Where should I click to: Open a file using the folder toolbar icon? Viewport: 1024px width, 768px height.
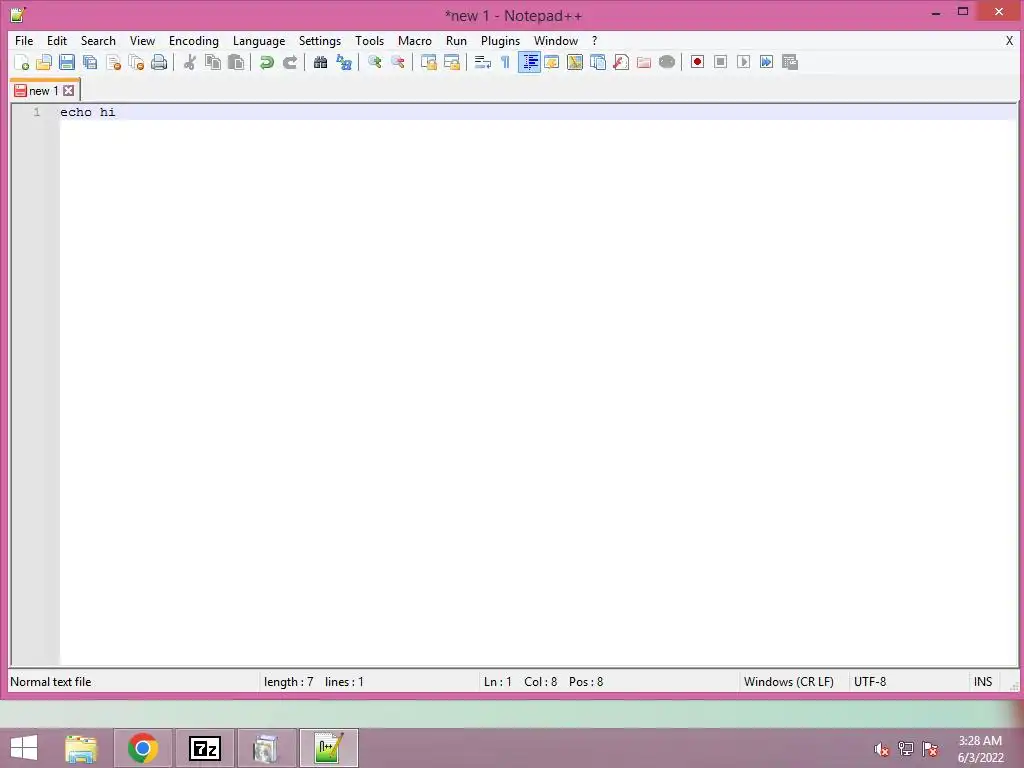click(x=44, y=62)
